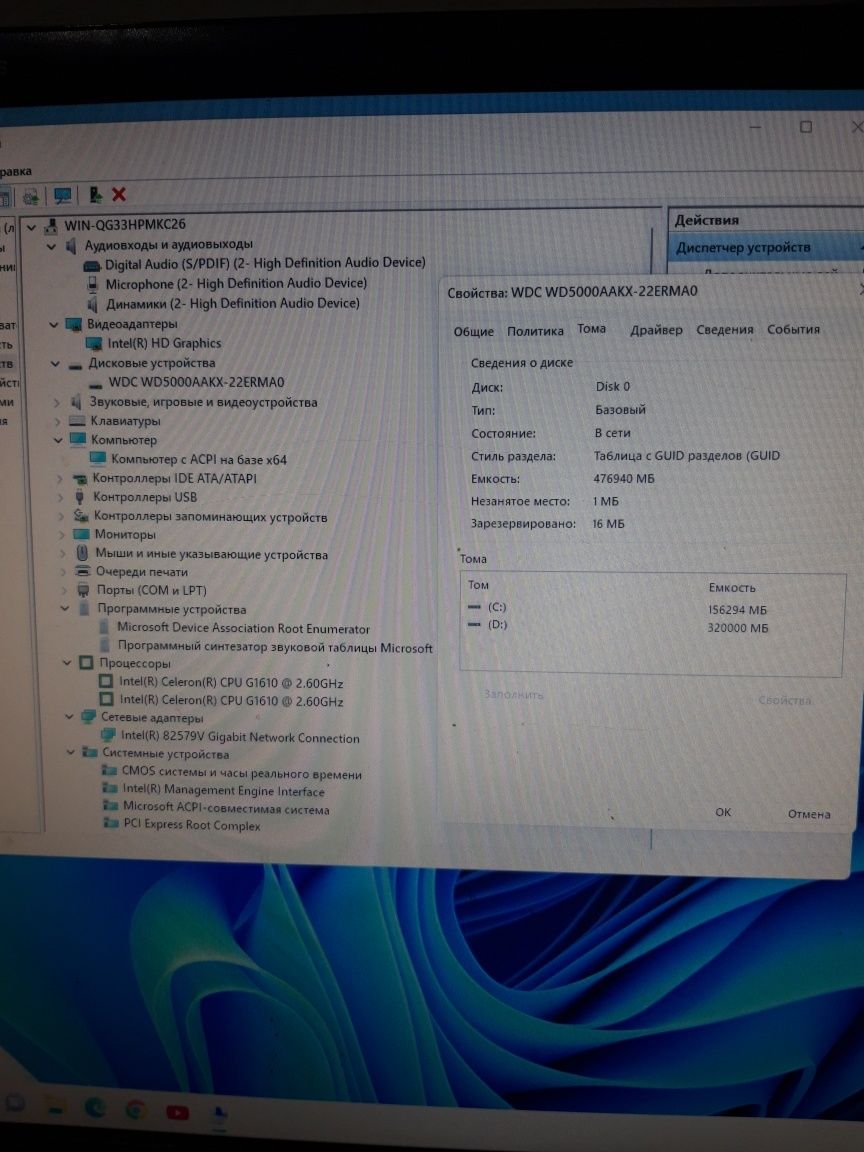Expand the Звуковые, игровые и видеоустройства category
The width and height of the screenshot is (864, 1152).
(x=57, y=403)
